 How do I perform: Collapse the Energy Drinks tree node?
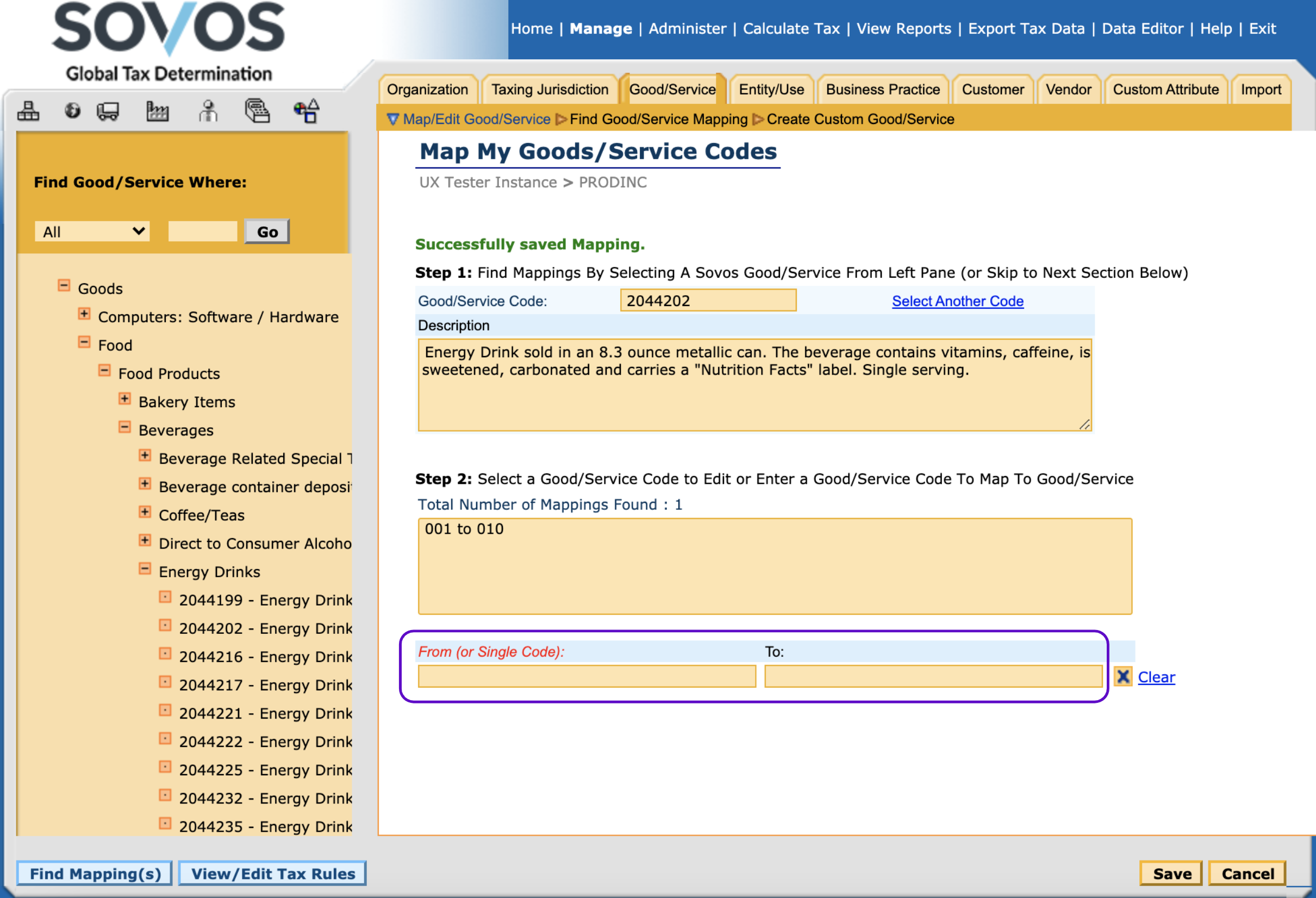145,569
